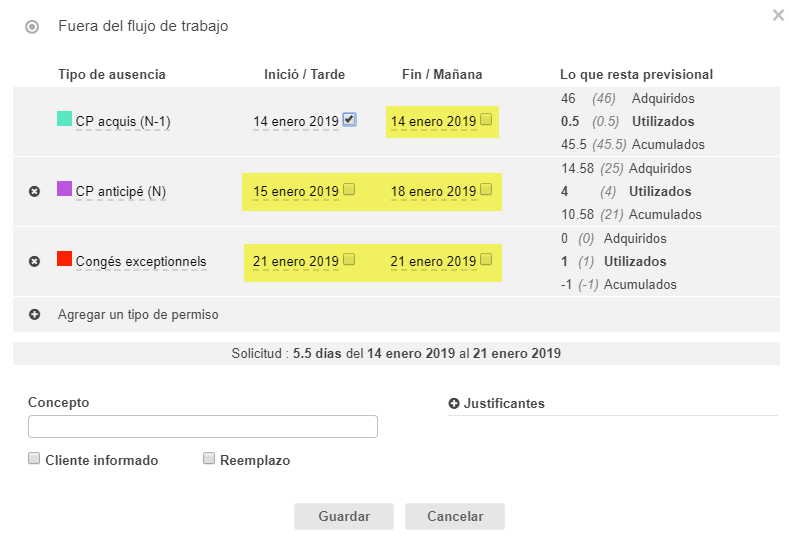The image size is (791, 538).
Task: Tick the Reemplazo checkbox
Action: (209, 459)
